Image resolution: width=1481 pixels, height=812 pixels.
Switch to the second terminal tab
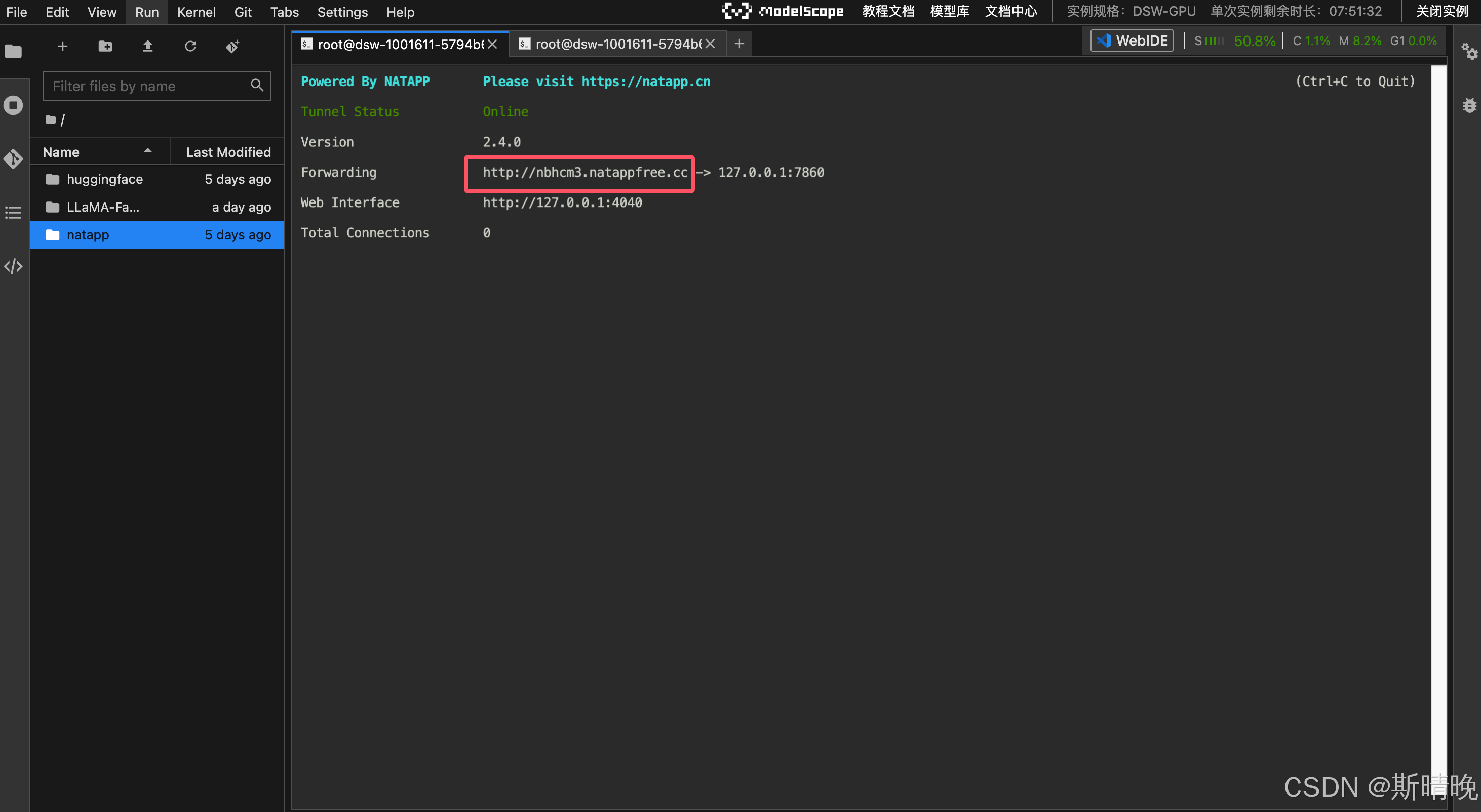tap(617, 44)
